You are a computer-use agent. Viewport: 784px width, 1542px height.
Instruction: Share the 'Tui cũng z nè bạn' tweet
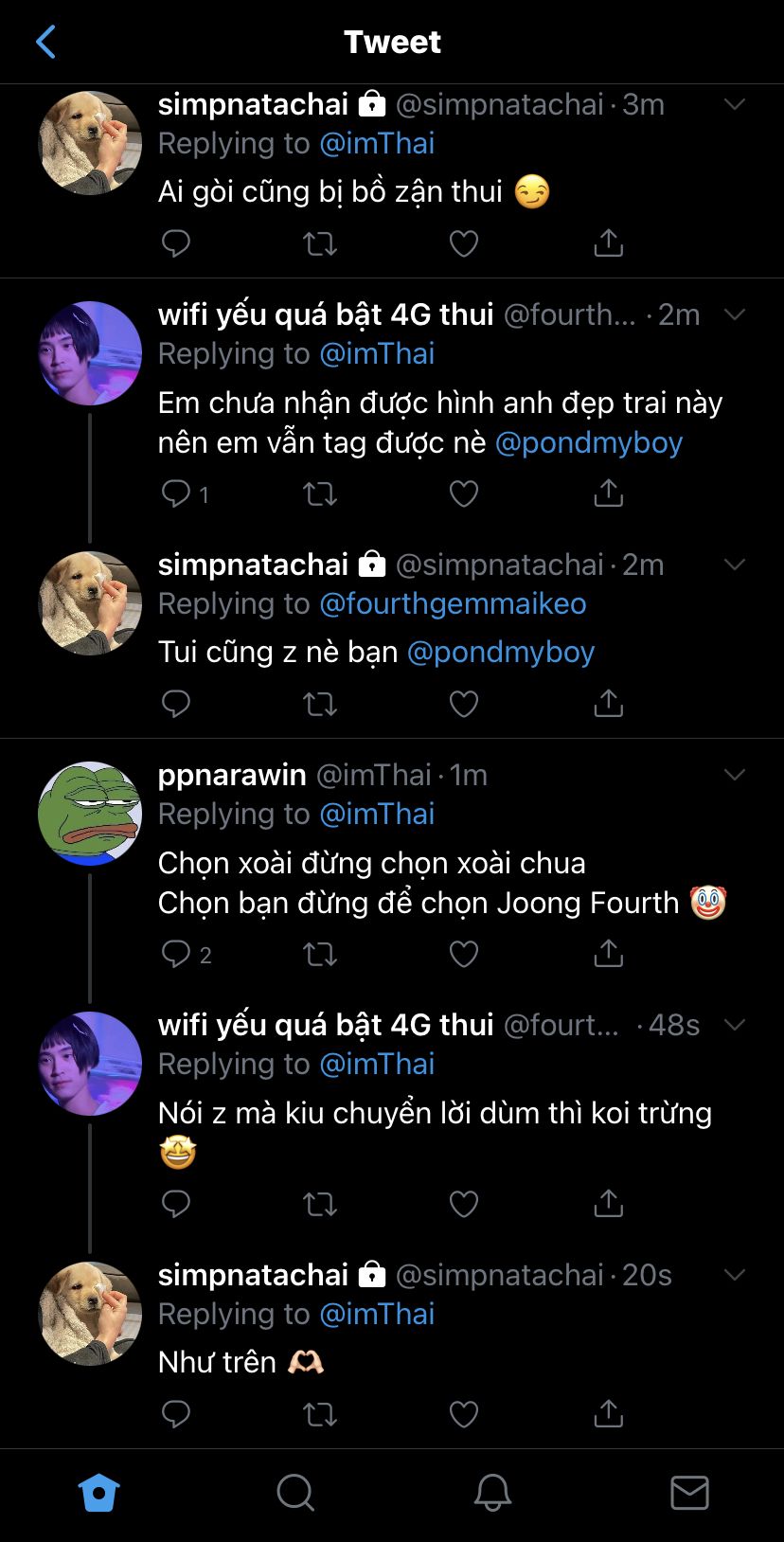[608, 704]
